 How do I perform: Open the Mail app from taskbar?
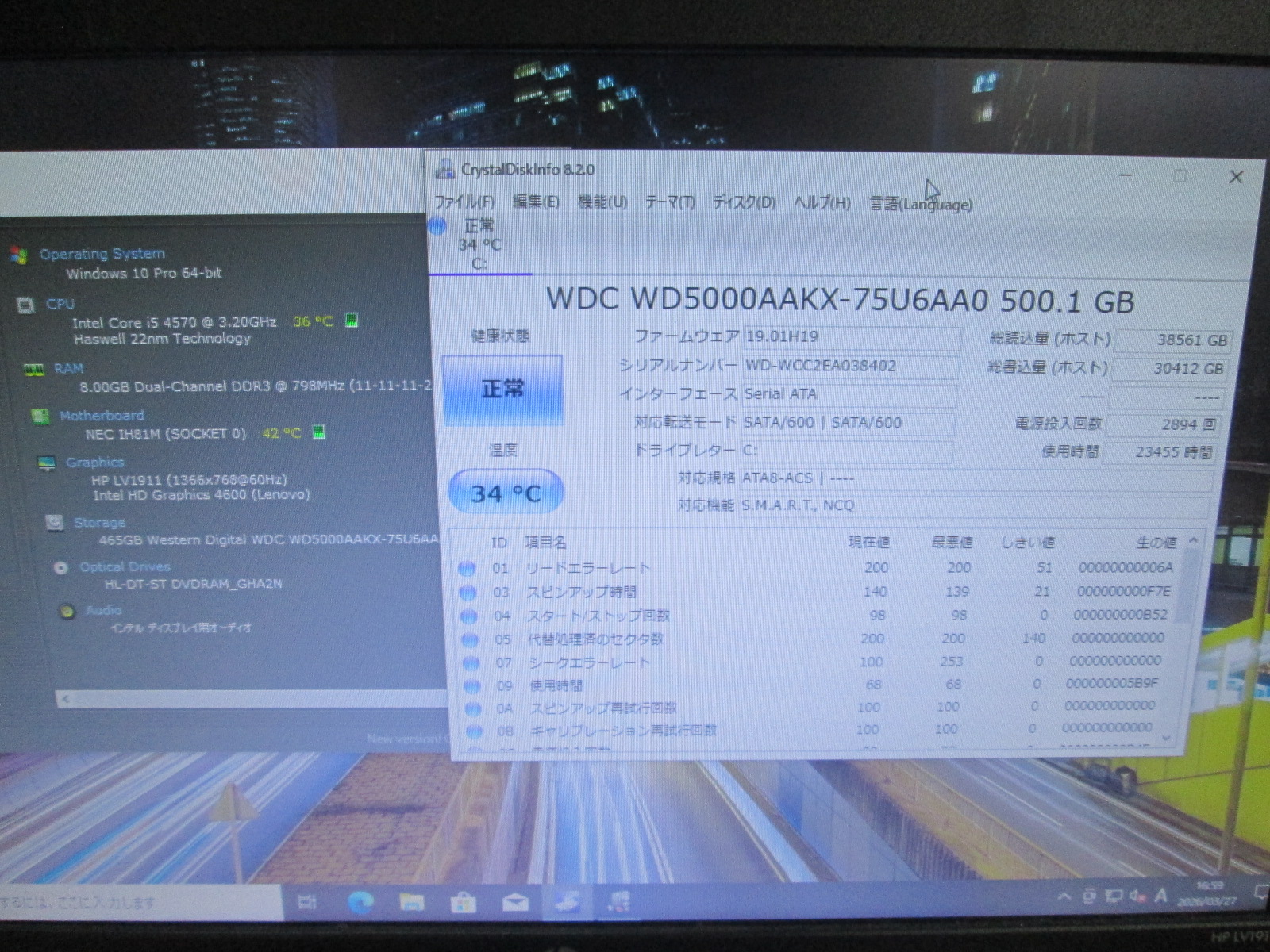point(514,902)
